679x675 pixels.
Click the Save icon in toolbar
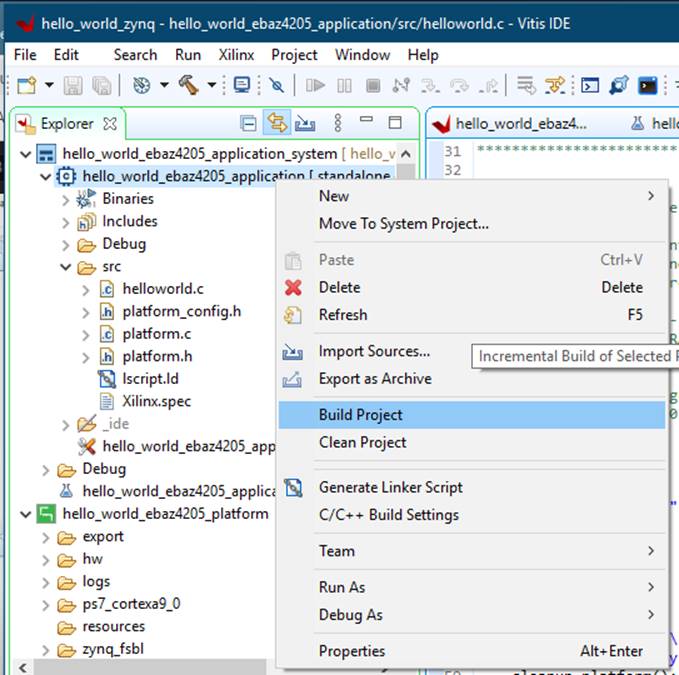(74, 86)
